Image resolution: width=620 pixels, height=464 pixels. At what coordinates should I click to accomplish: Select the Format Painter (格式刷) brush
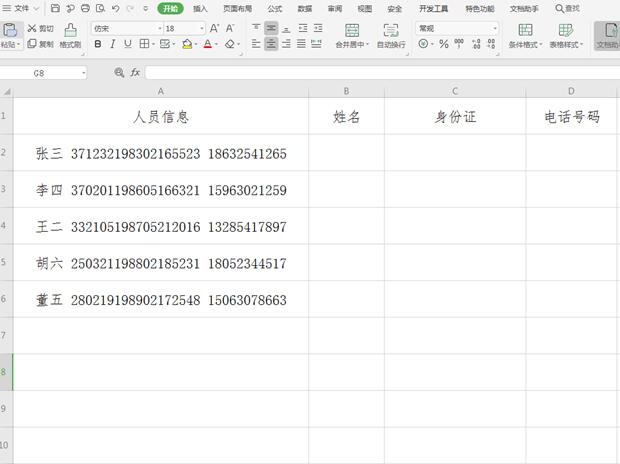tap(70, 36)
